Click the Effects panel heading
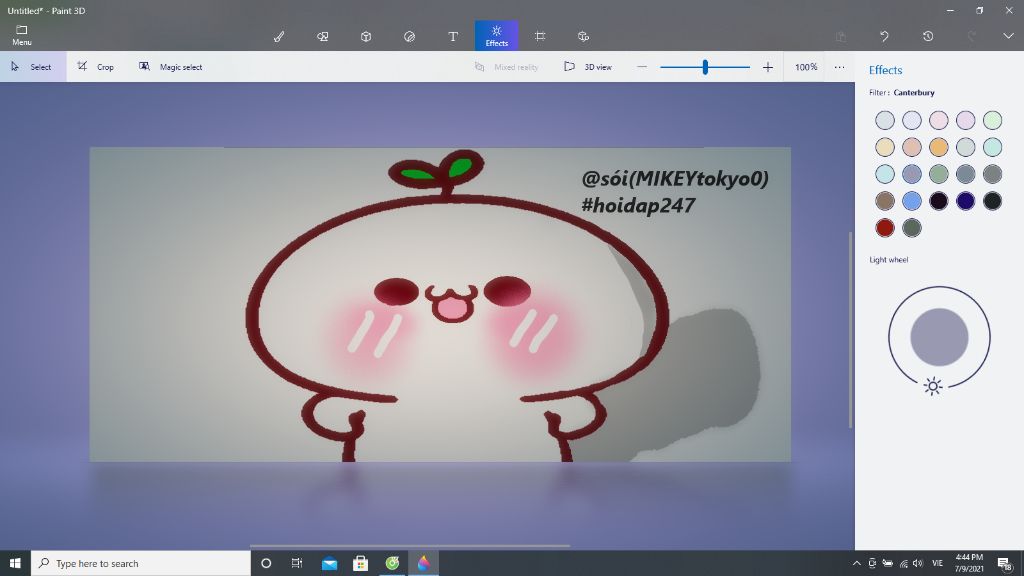Image resolution: width=1024 pixels, height=576 pixels. pyautogui.click(x=885, y=70)
